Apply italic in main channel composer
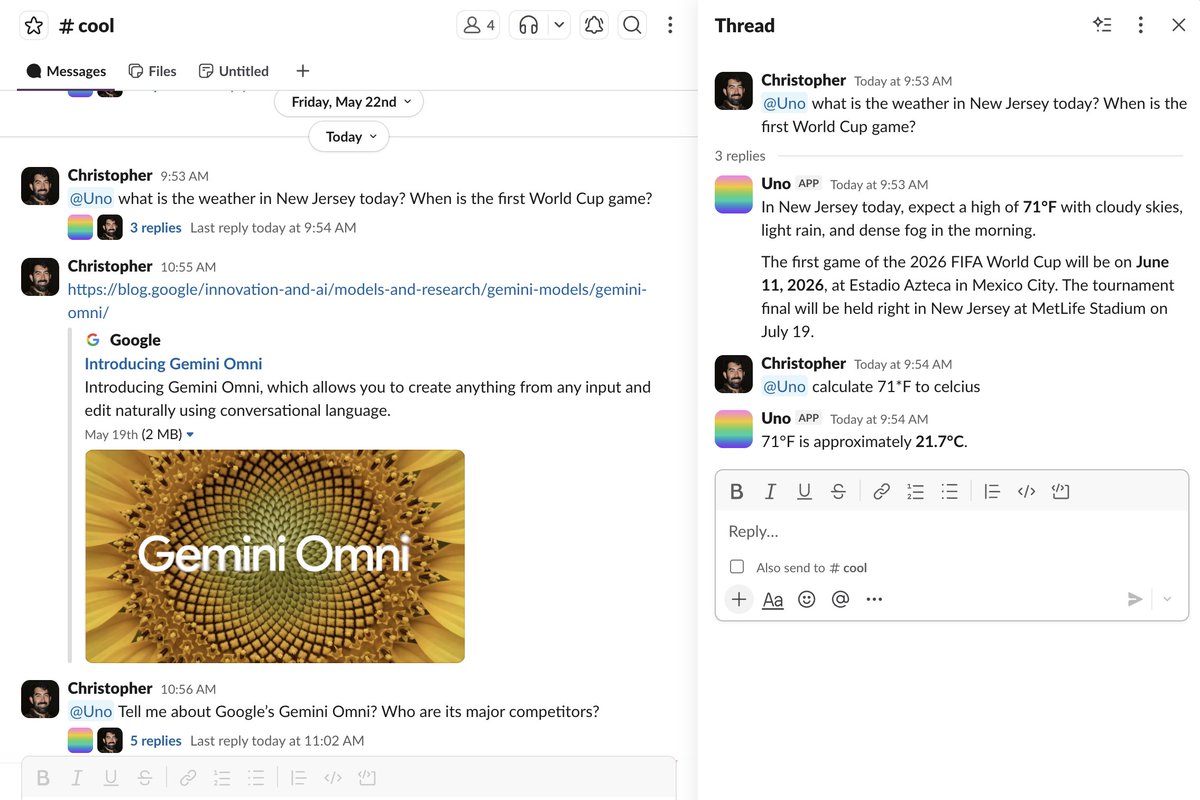 tap(77, 777)
